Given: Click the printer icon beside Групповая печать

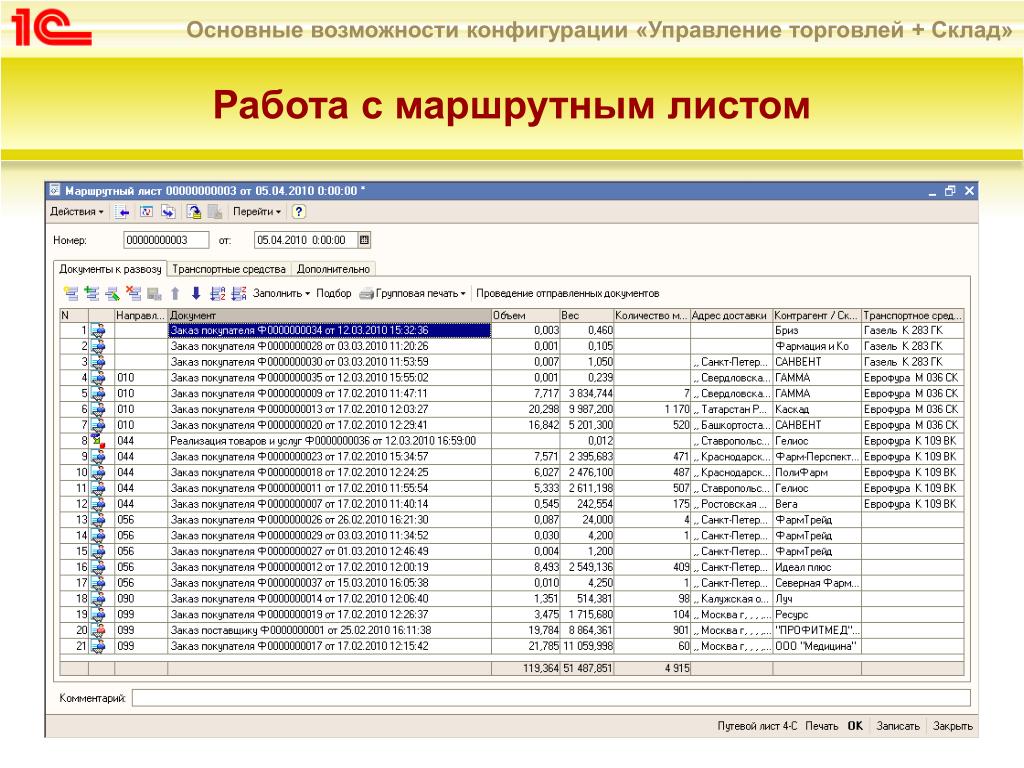Looking at the screenshot, I should 366,294.
